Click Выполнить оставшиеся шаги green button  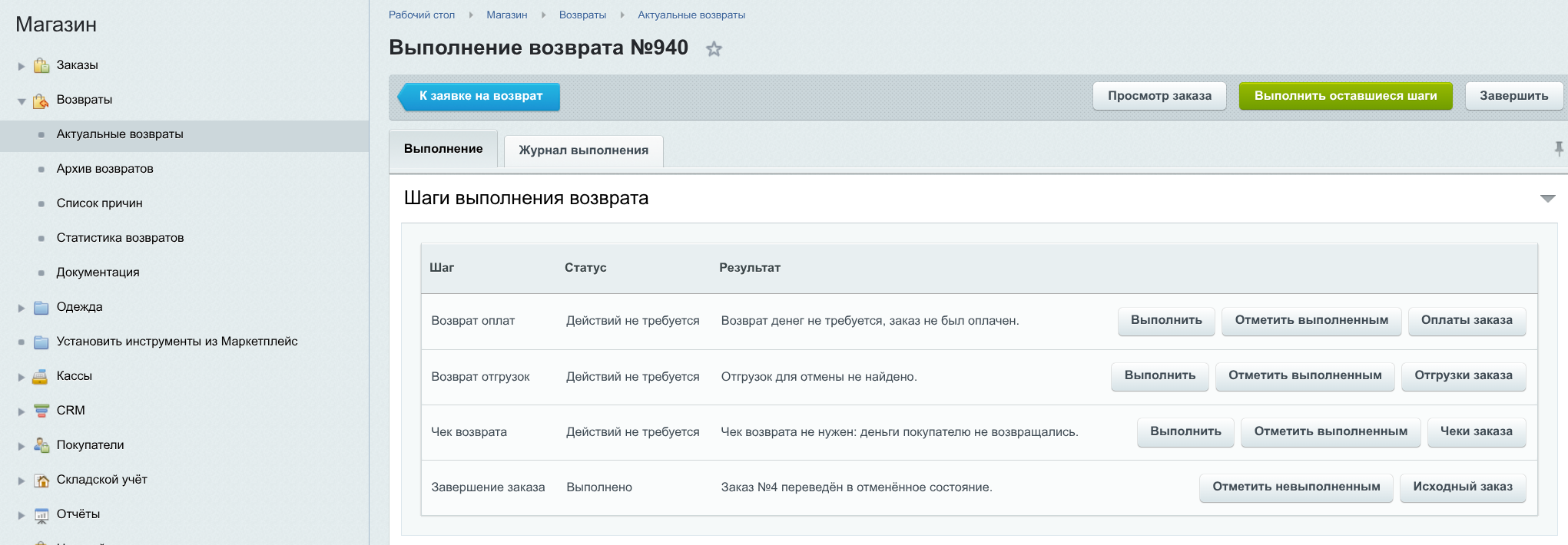click(x=1345, y=96)
